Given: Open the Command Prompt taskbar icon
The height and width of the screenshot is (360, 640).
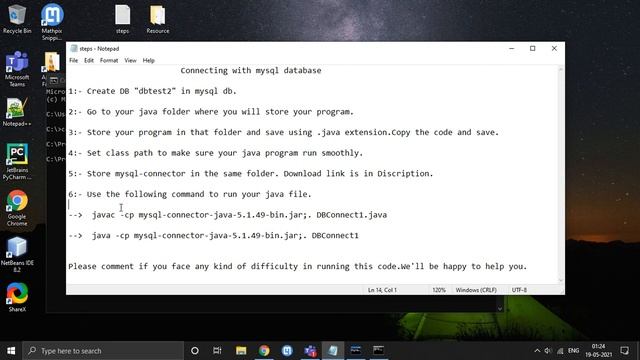Looking at the screenshot, I should [x=379, y=351].
